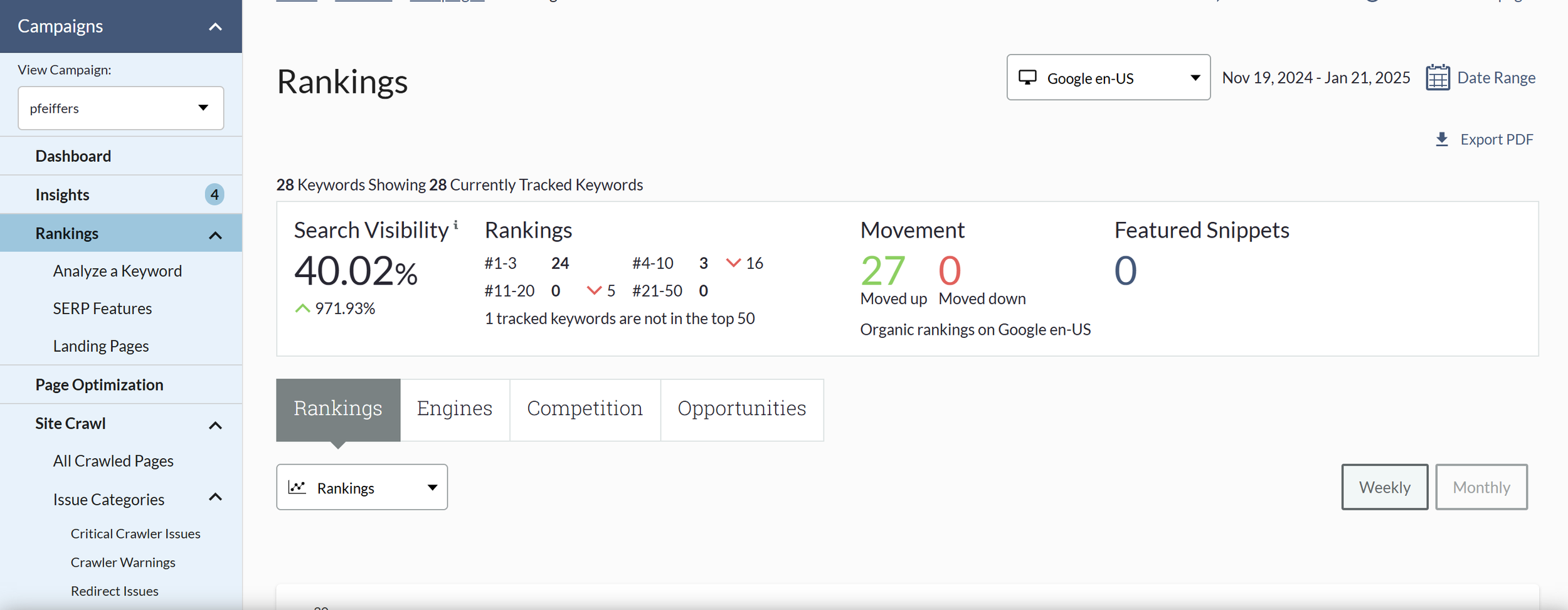Collapse the Site Crawl section chevron
This screenshot has width=1568, height=610.
click(215, 425)
